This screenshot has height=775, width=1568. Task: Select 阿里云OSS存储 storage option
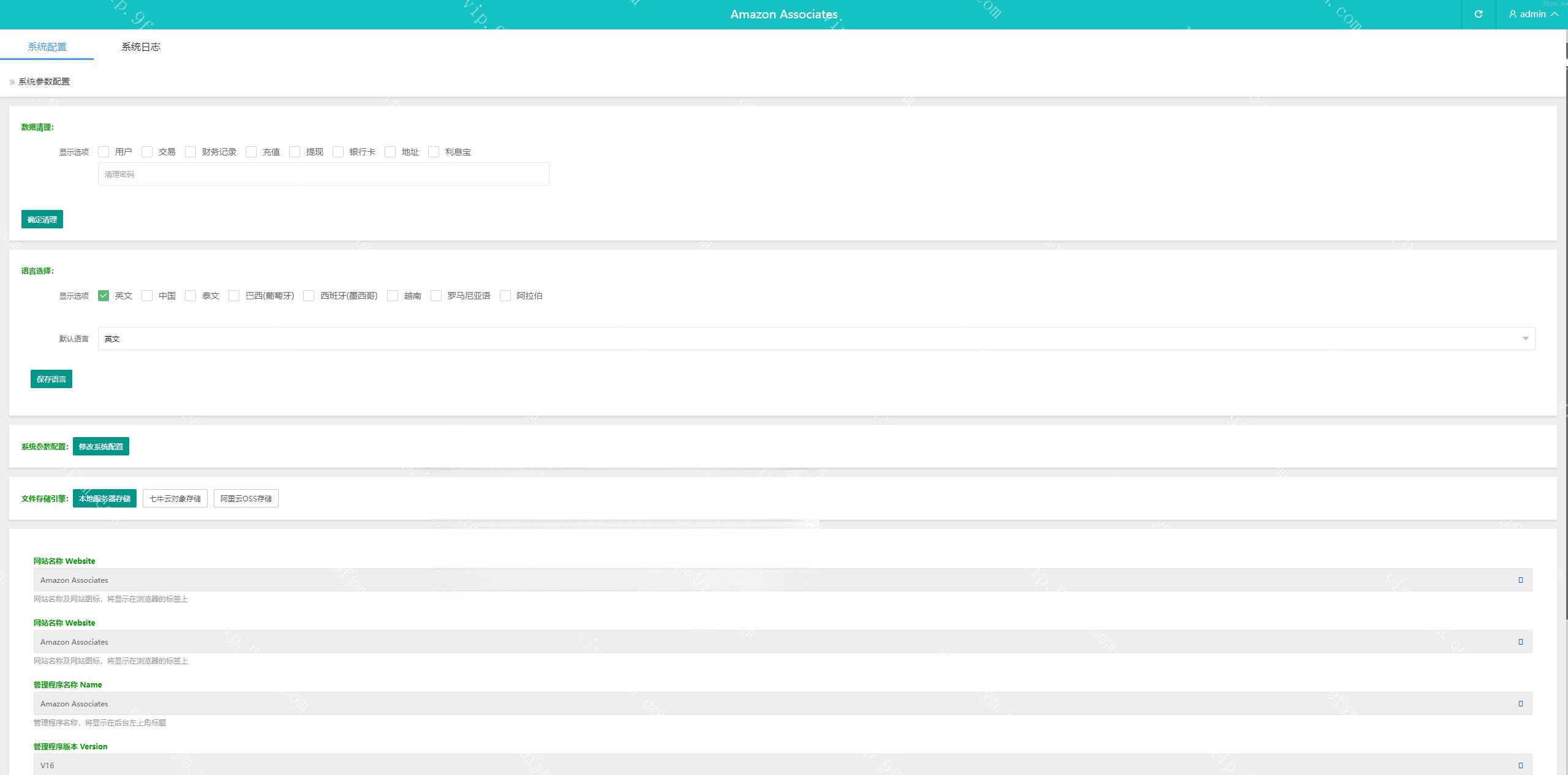coord(246,498)
